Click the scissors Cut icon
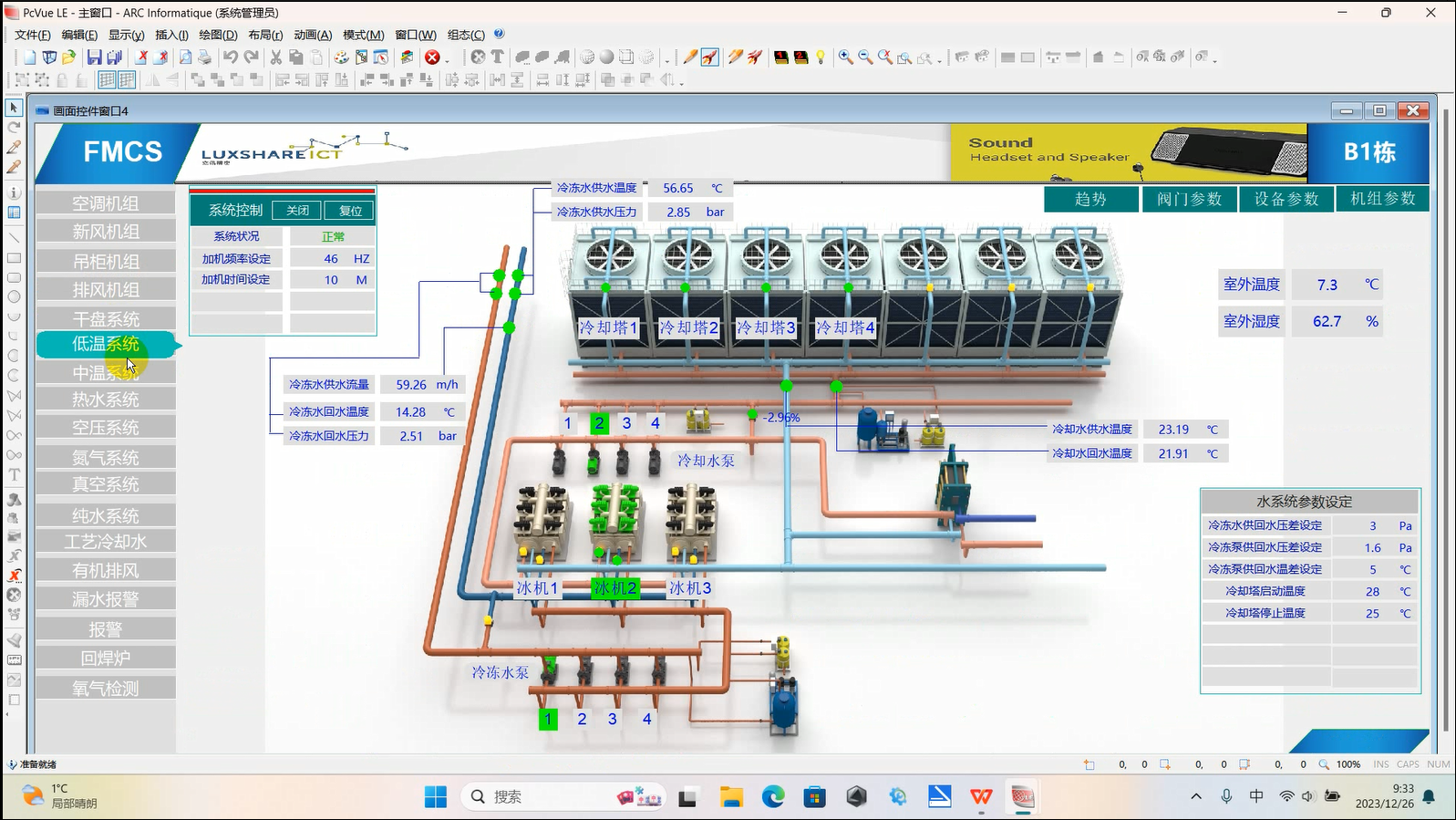The height and width of the screenshot is (820, 1456). pyautogui.click(x=275, y=57)
